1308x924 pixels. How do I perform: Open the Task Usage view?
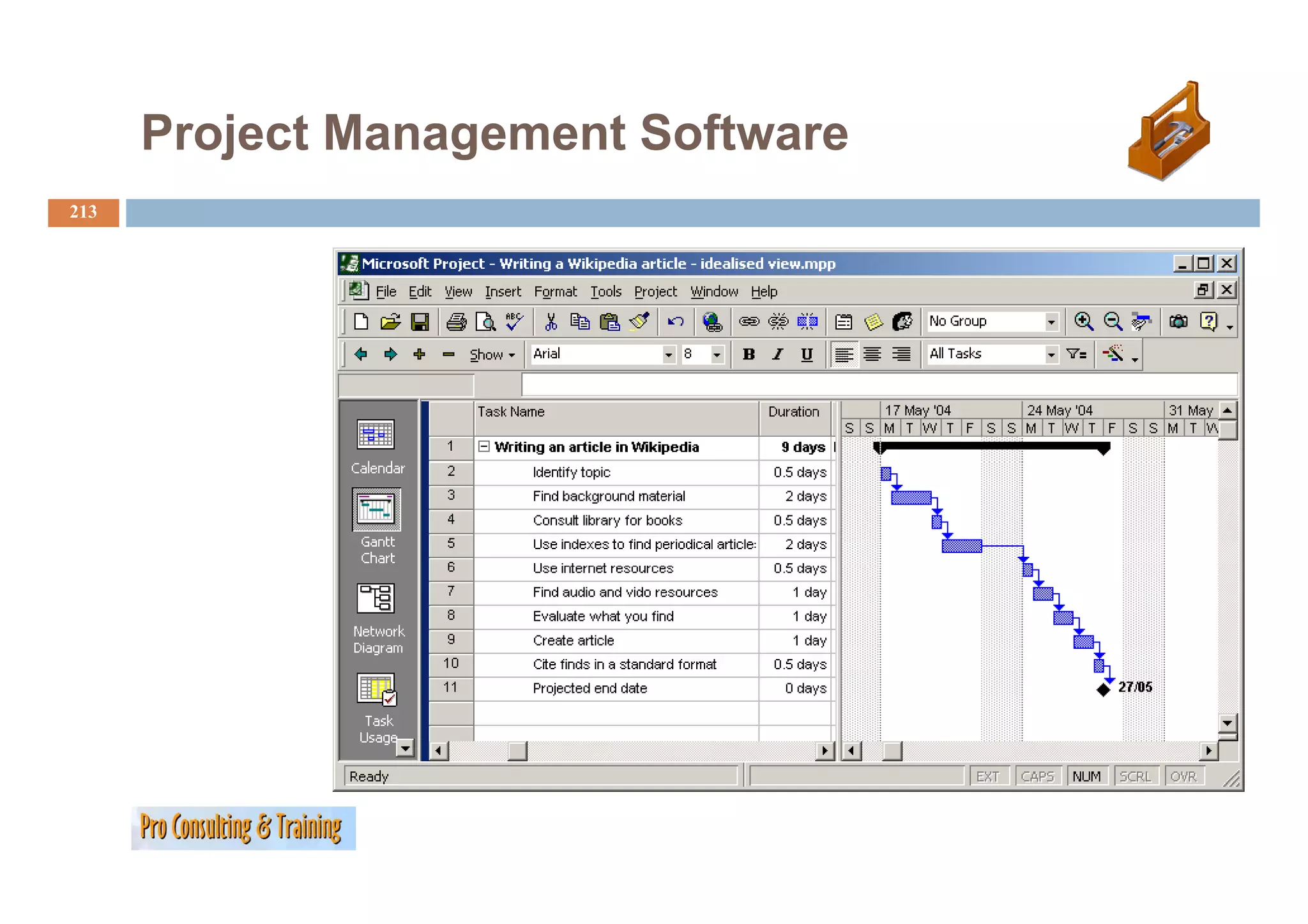click(x=377, y=709)
